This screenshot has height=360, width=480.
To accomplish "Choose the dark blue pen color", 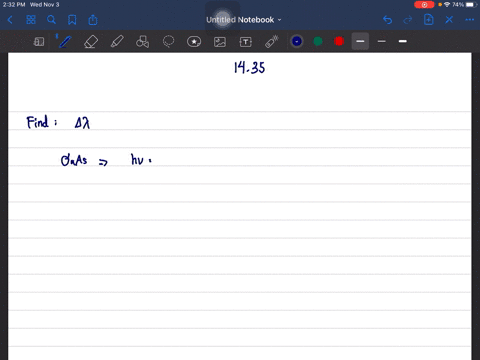I will click(297, 41).
